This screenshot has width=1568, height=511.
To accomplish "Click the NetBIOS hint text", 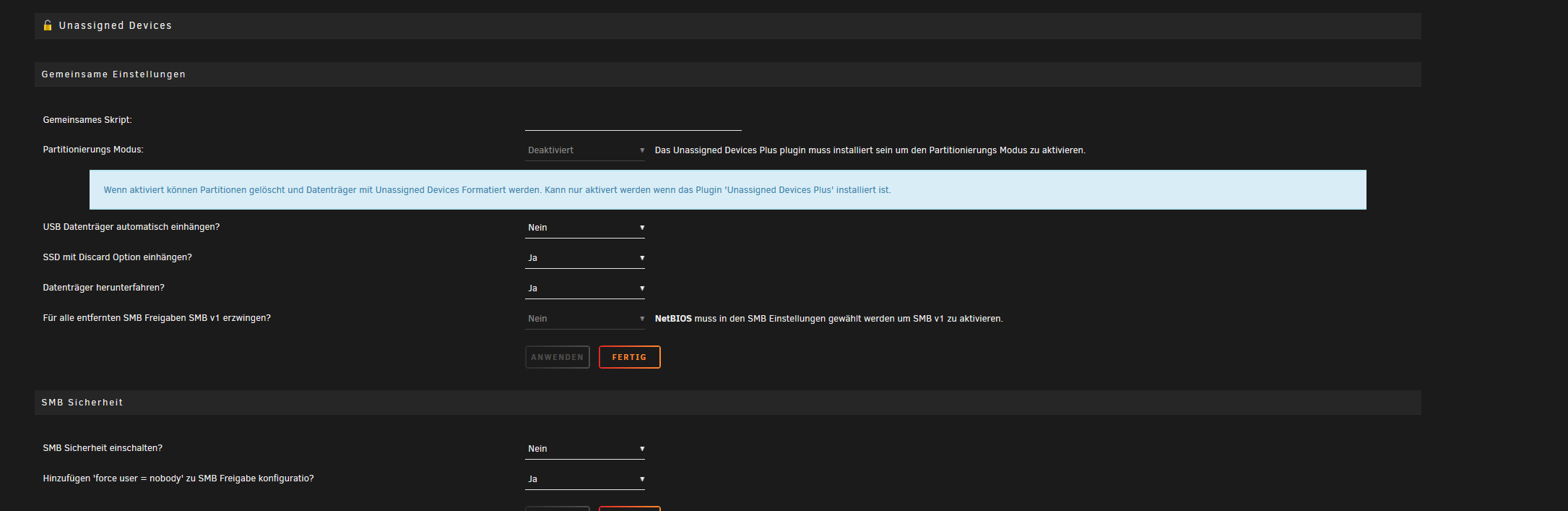I will click(829, 319).
